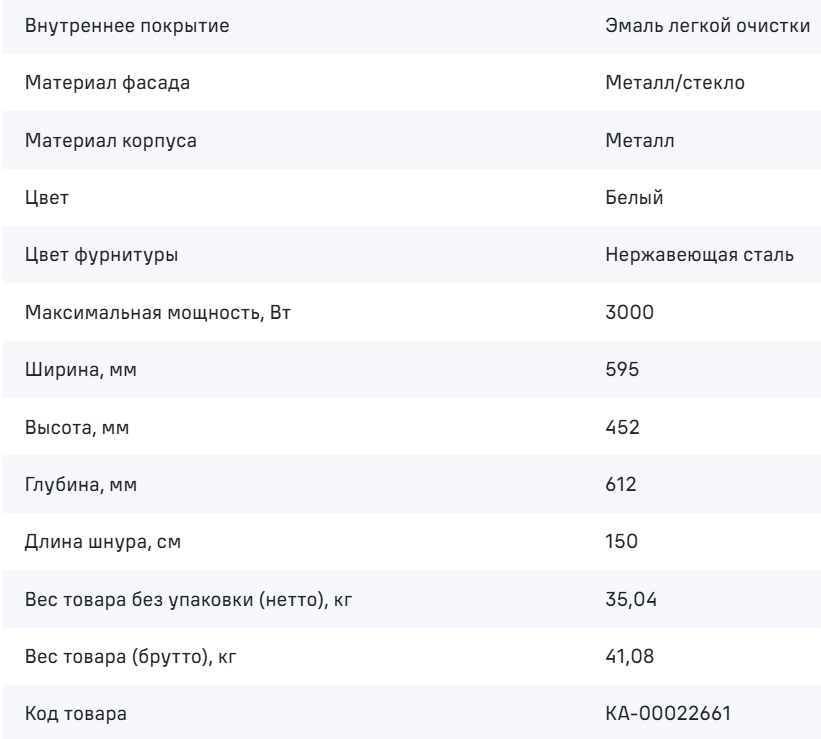Select the 'Белый' color value
This screenshot has height=739, width=821.
click(x=635, y=198)
